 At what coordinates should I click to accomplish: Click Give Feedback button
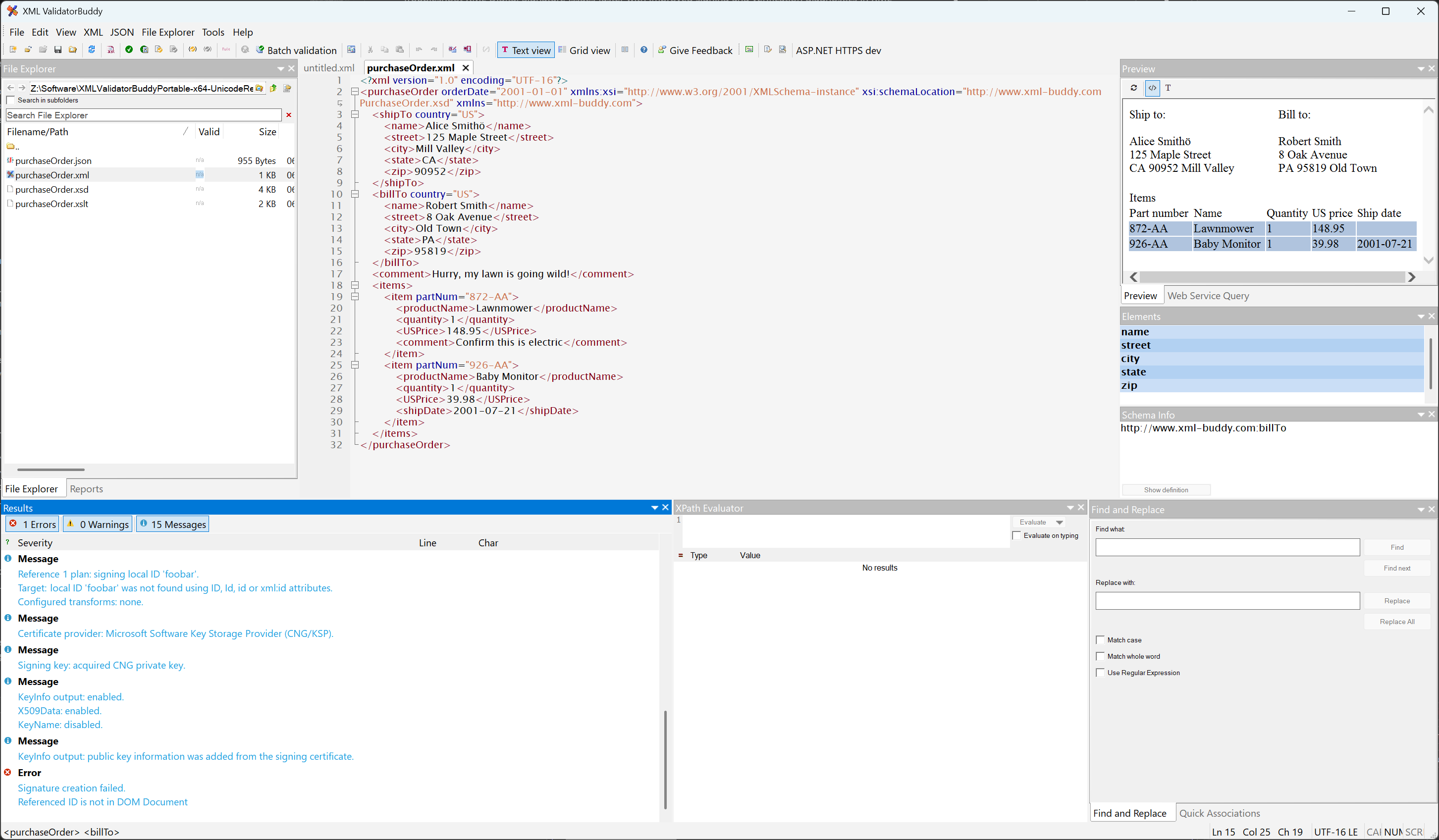695,50
